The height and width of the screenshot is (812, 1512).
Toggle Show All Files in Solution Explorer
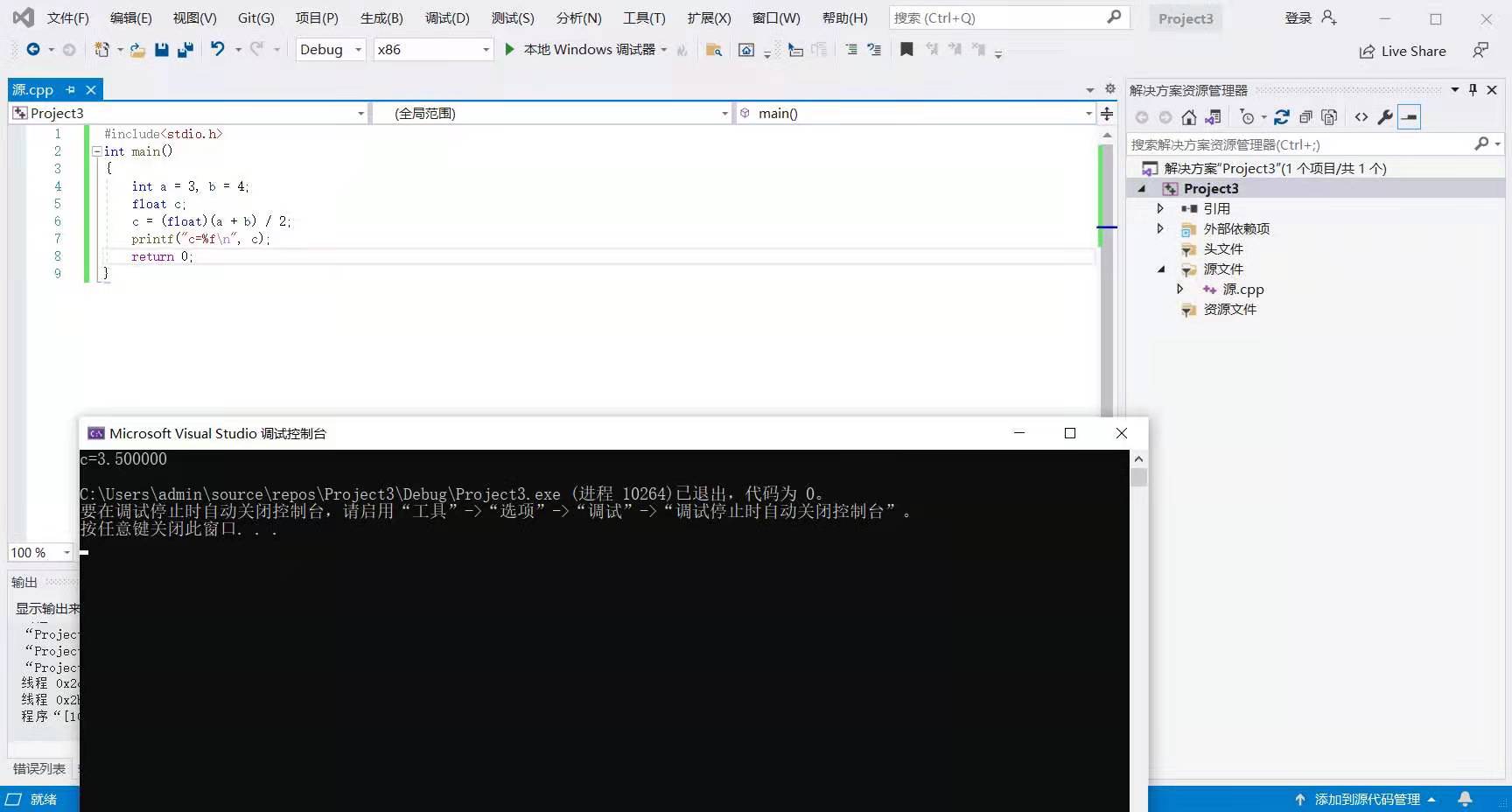[1329, 117]
